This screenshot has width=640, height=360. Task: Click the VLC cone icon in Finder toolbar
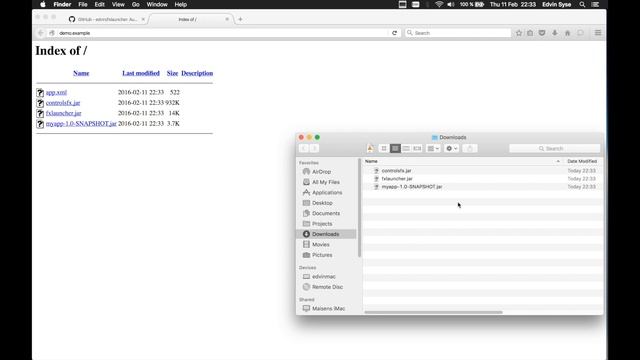(370, 149)
